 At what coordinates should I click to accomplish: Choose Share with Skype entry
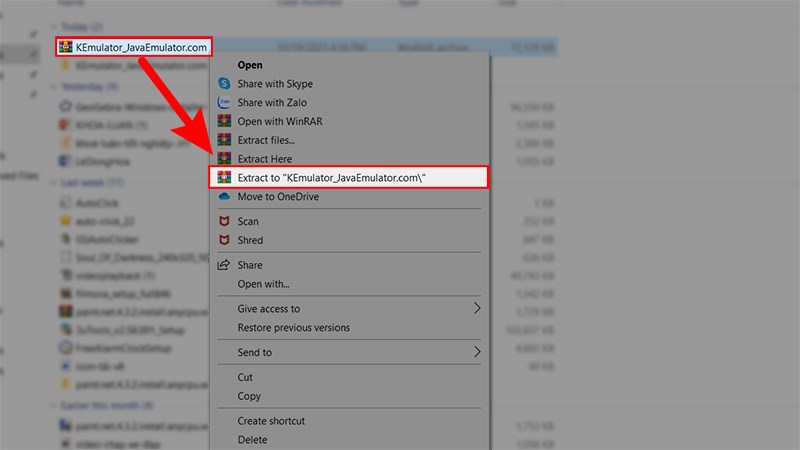275,84
